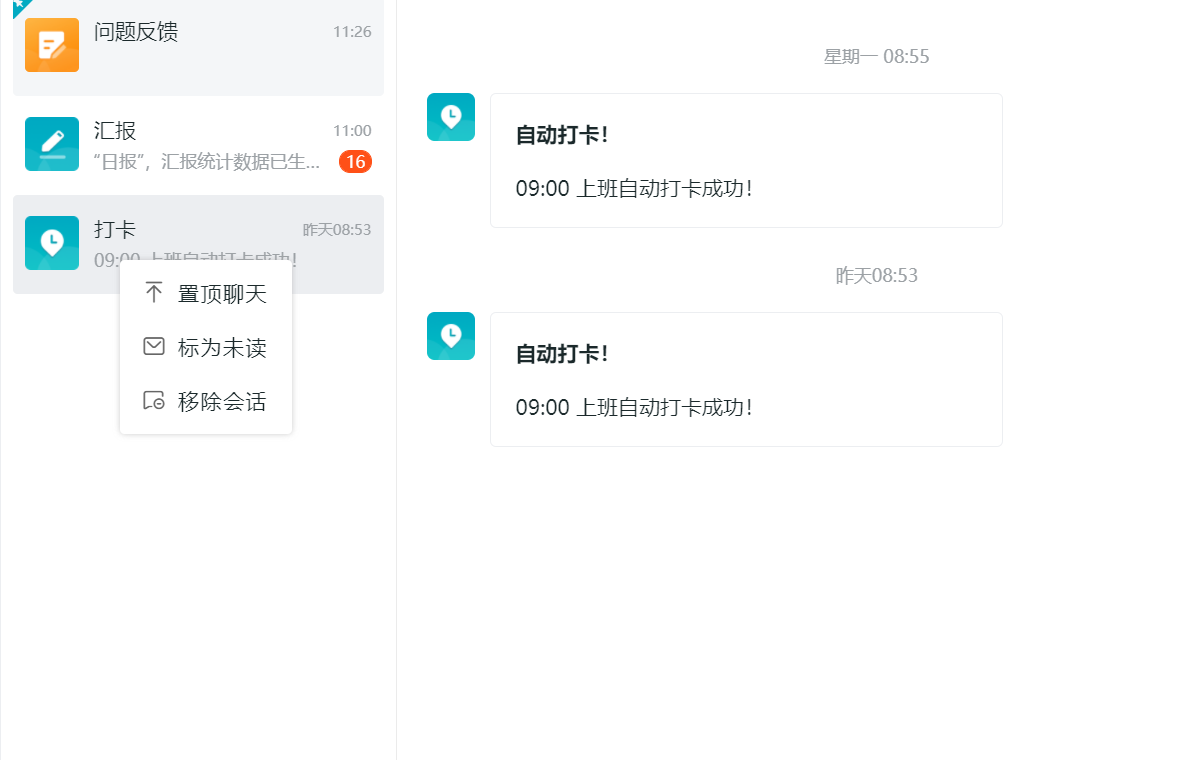Image resolution: width=1200 pixels, height=760 pixels.
Task: Open the 汇报 conversation title
Action: pyautogui.click(x=115, y=131)
